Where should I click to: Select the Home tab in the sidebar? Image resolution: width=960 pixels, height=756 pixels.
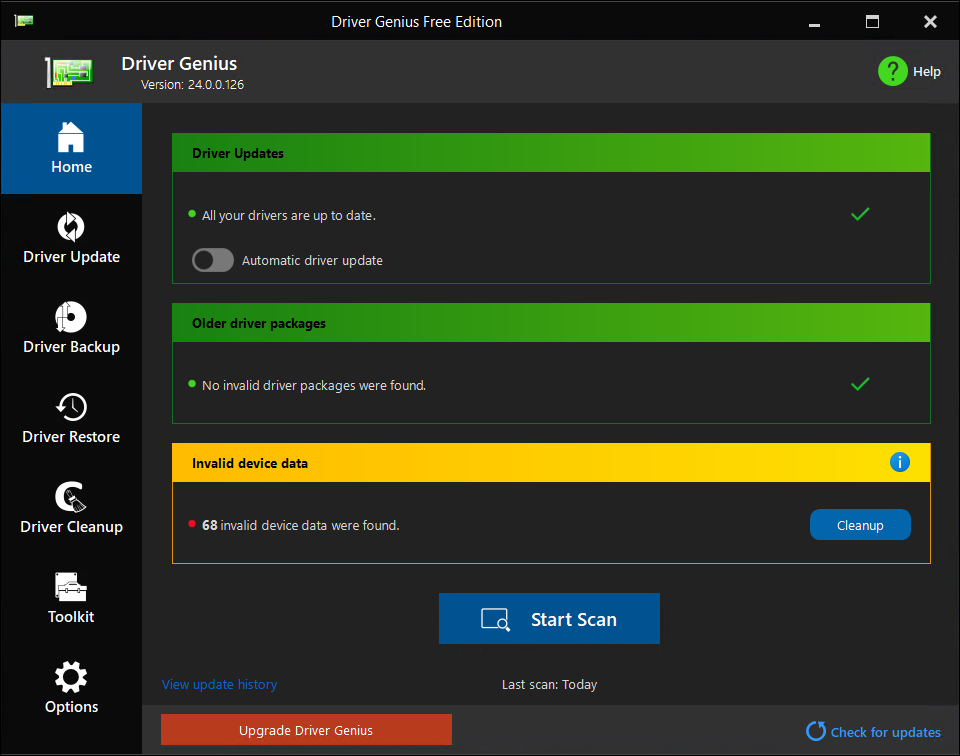click(x=71, y=149)
